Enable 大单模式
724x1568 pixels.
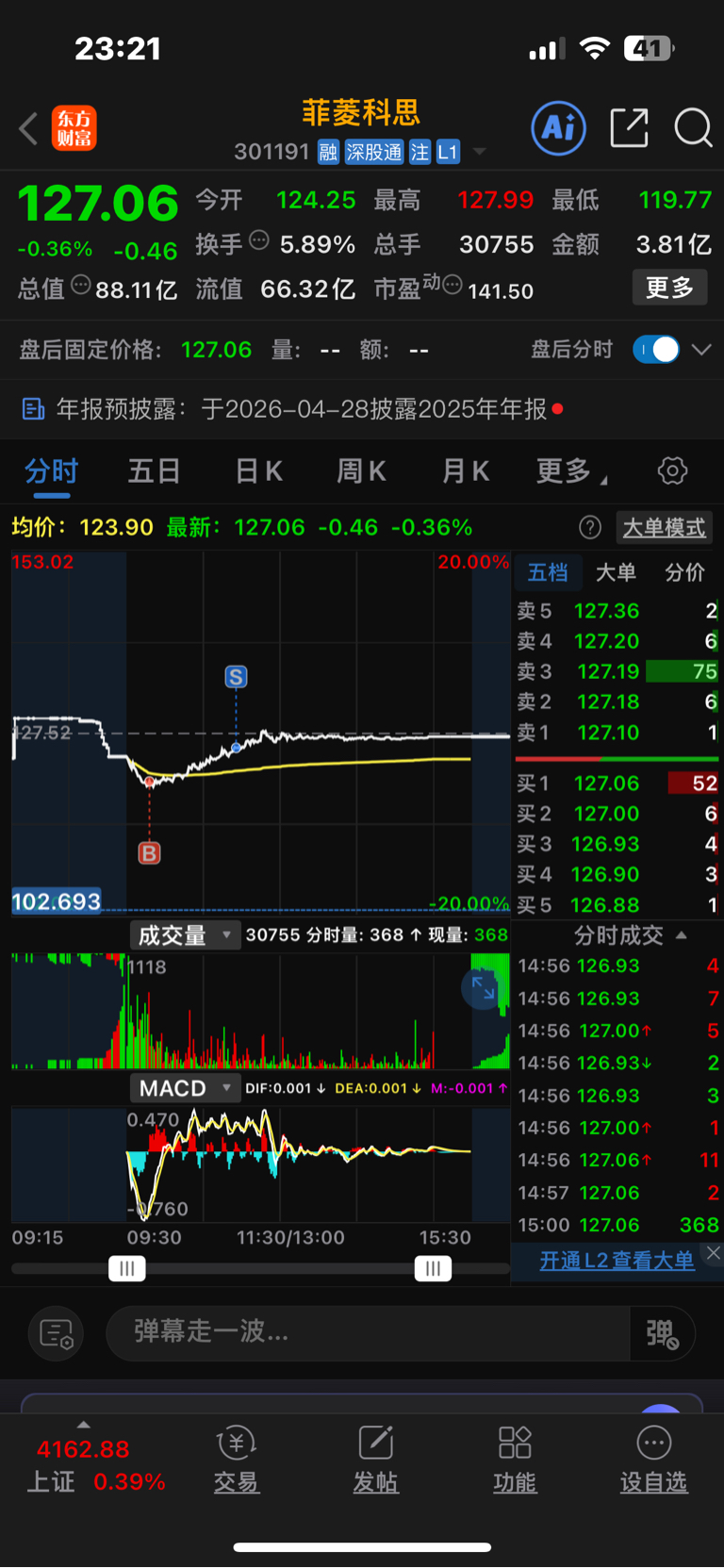pos(664,527)
